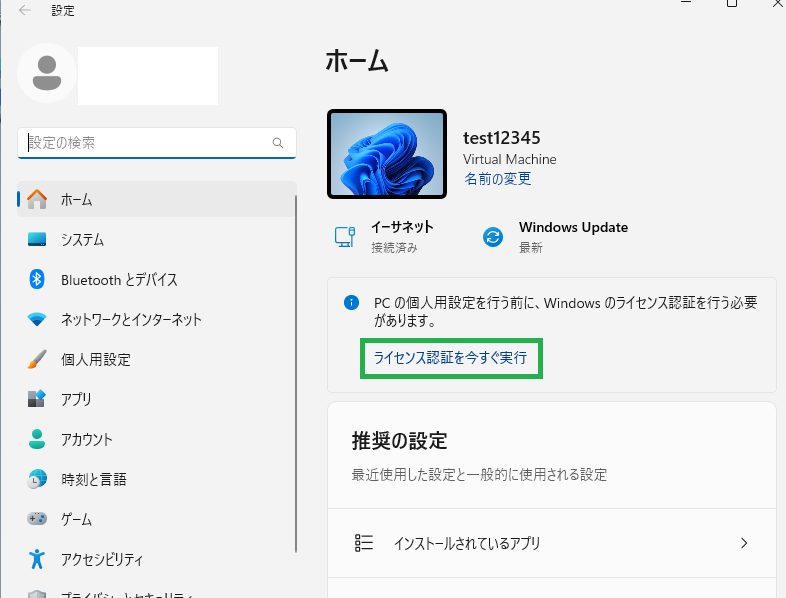The width and height of the screenshot is (786, 598).
Task: Click the paintbrush personalization icon
Action: [x=37, y=359]
